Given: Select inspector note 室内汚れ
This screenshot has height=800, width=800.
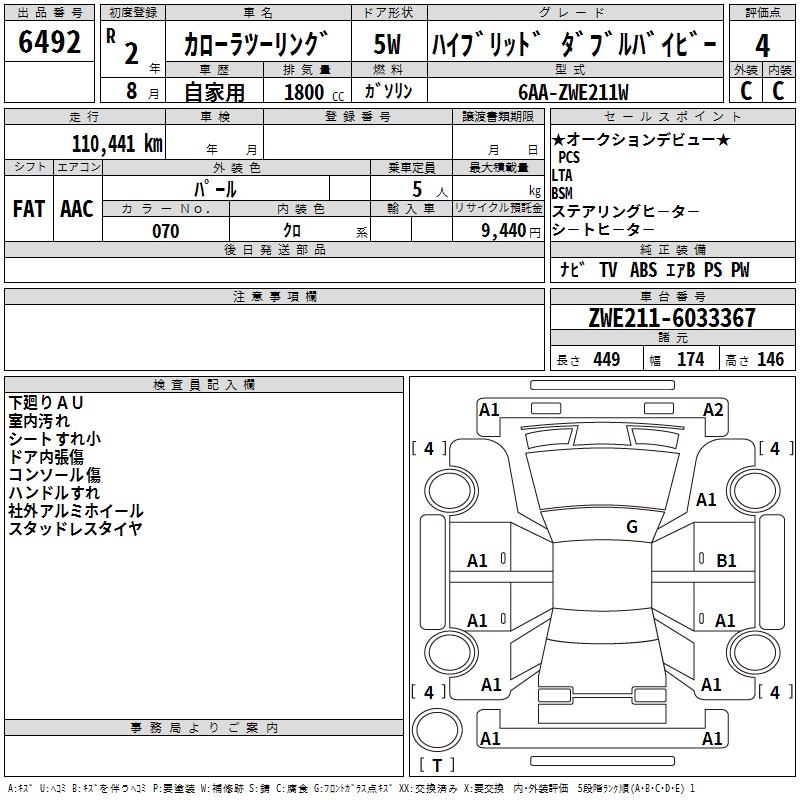Looking at the screenshot, I should (39, 421).
